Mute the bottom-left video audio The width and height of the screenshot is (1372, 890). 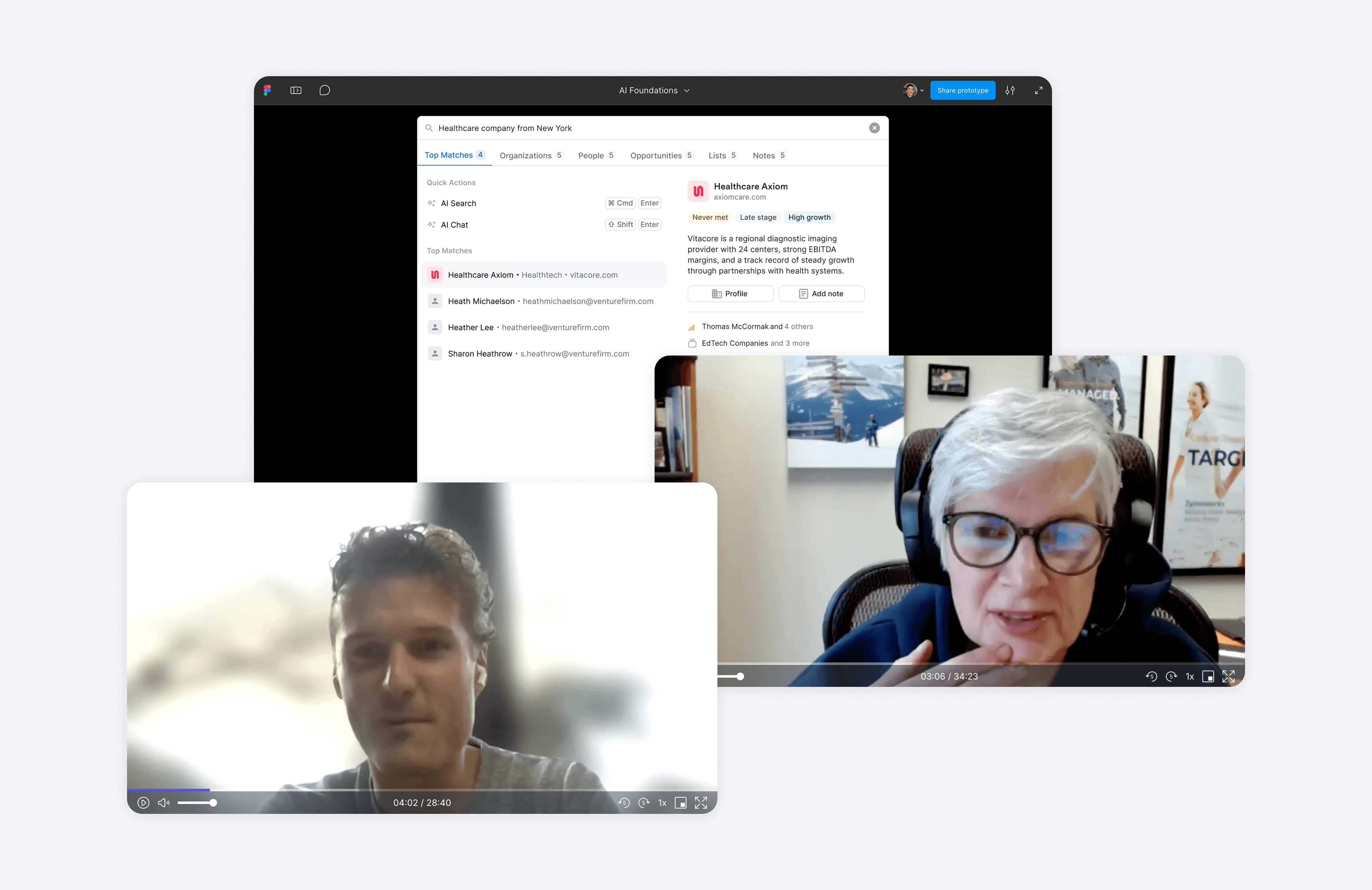tap(164, 802)
